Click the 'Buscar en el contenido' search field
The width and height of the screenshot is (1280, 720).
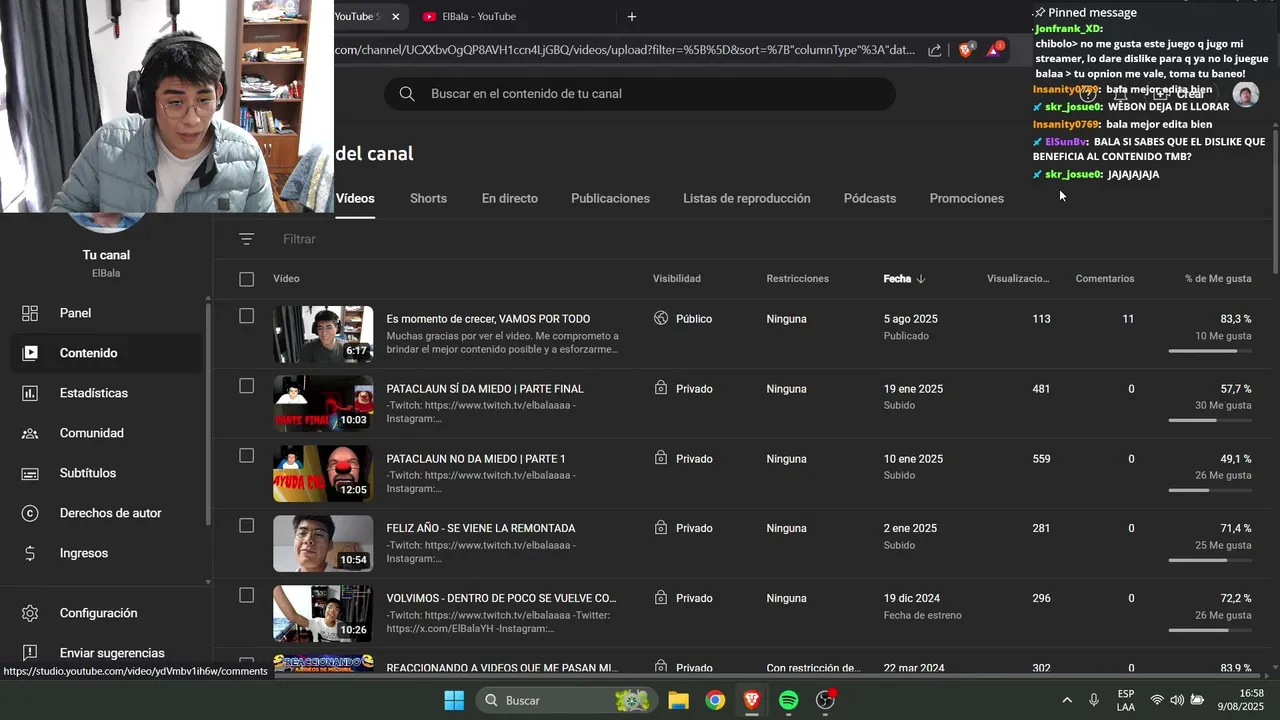pyautogui.click(x=640, y=94)
